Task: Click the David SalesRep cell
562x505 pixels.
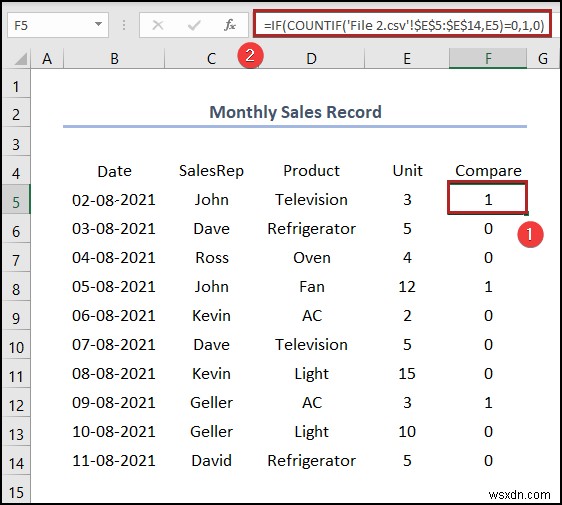Action: 211,461
